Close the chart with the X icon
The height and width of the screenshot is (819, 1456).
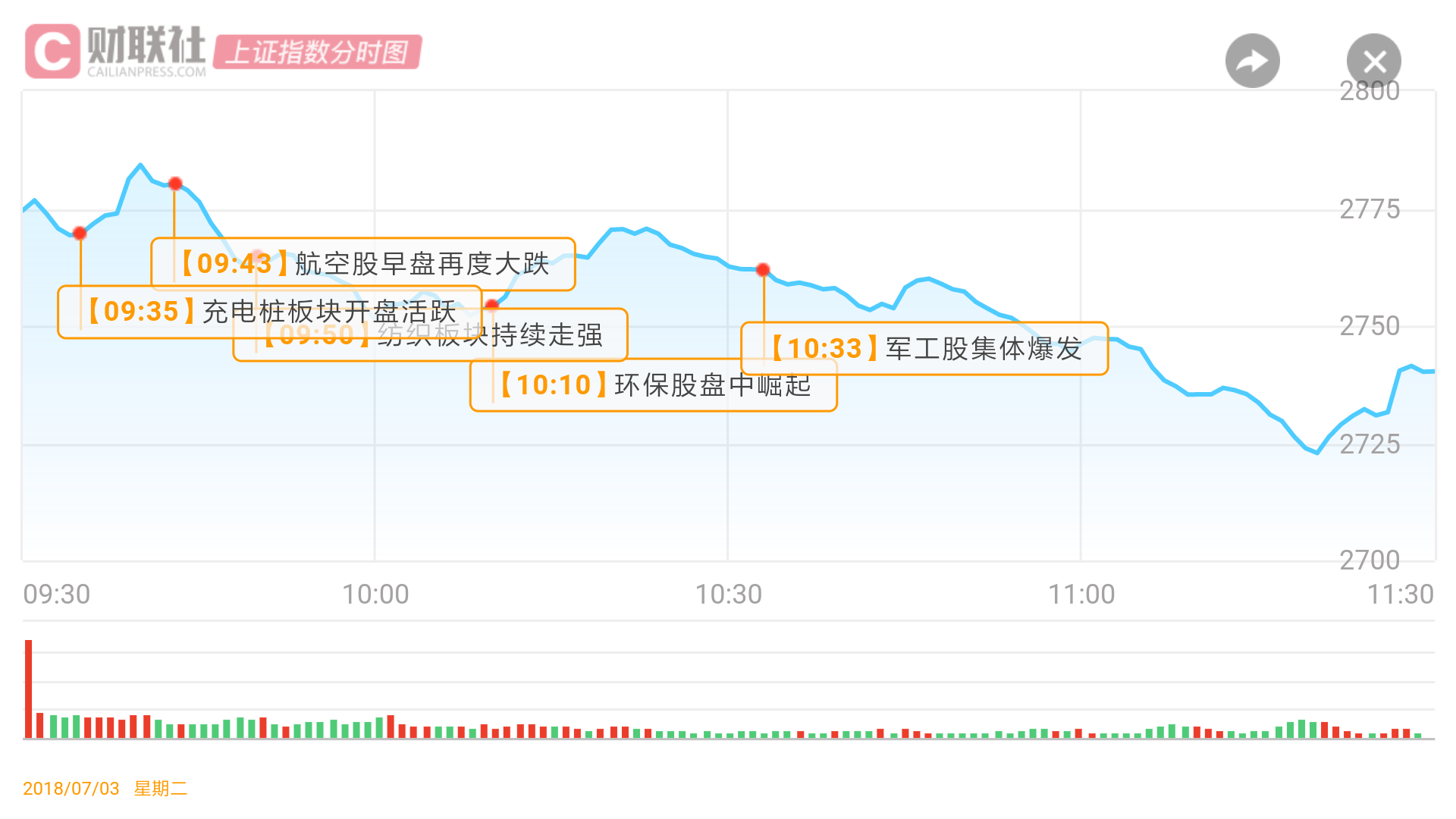[x=1373, y=61]
